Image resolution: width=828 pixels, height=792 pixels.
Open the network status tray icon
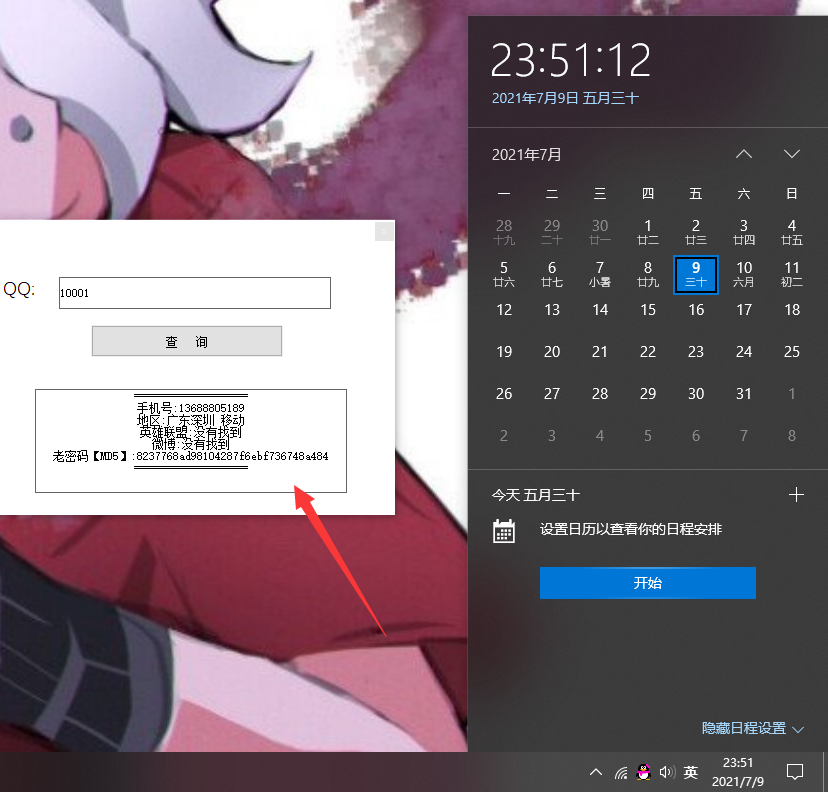(621, 773)
